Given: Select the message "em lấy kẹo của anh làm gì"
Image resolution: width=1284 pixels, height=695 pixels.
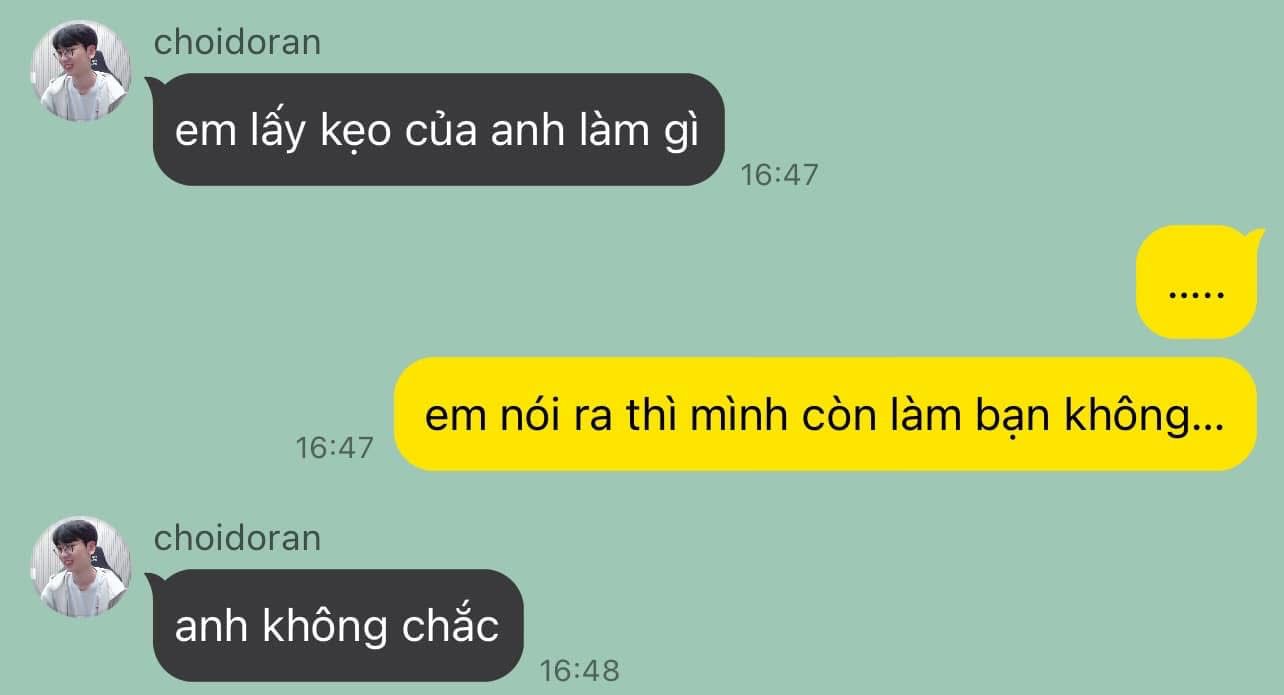Looking at the screenshot, I should point(438,130).
